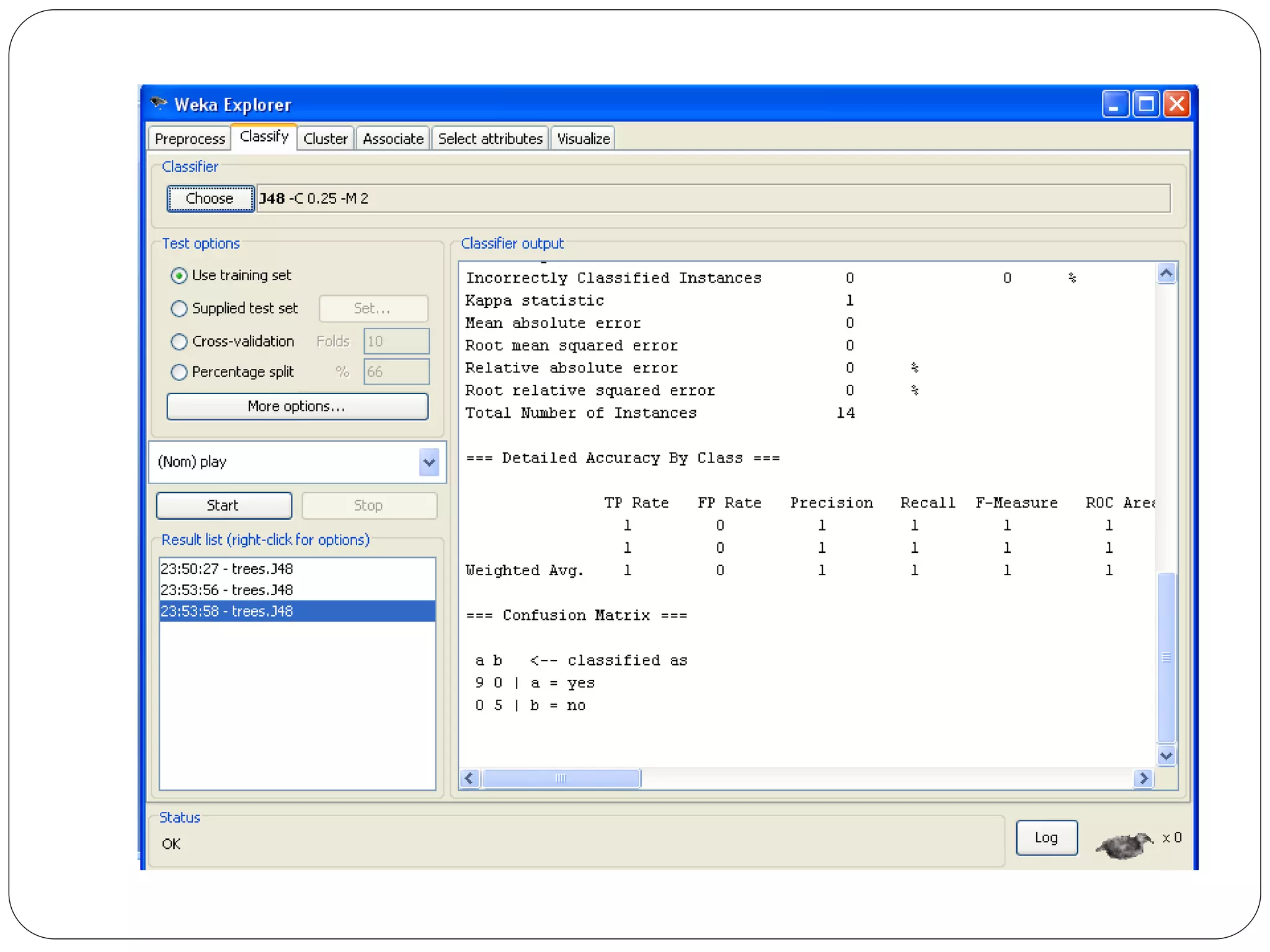This screenshot has height=952, width=1270.
Task: Open the Log button
Action: [1046, 838]
